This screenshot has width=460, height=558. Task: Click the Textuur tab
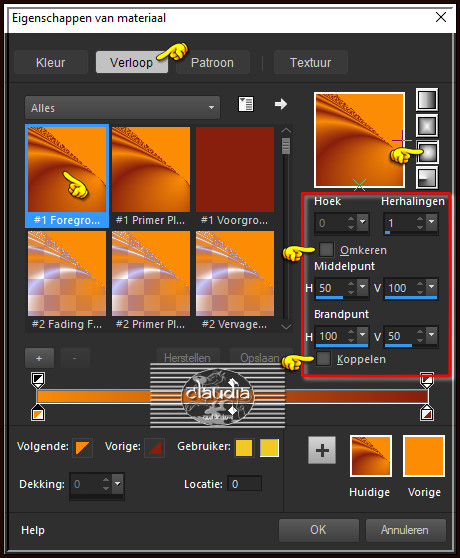[x=311, y=63]
